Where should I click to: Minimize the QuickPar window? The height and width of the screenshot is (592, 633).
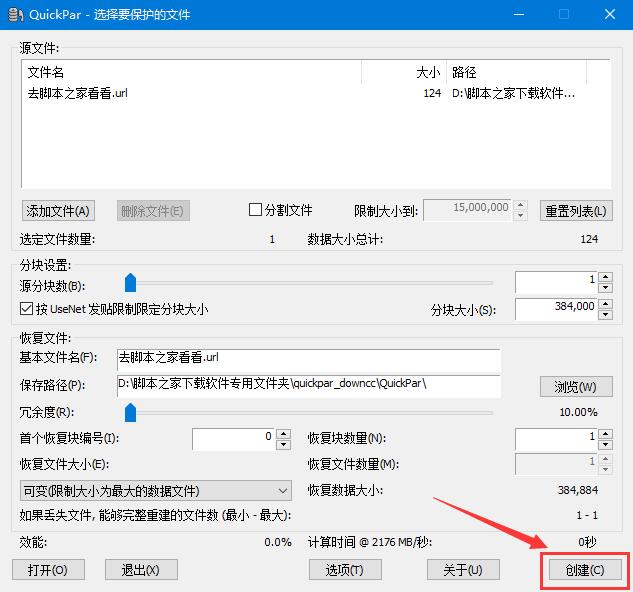click(x=519, y=15)
